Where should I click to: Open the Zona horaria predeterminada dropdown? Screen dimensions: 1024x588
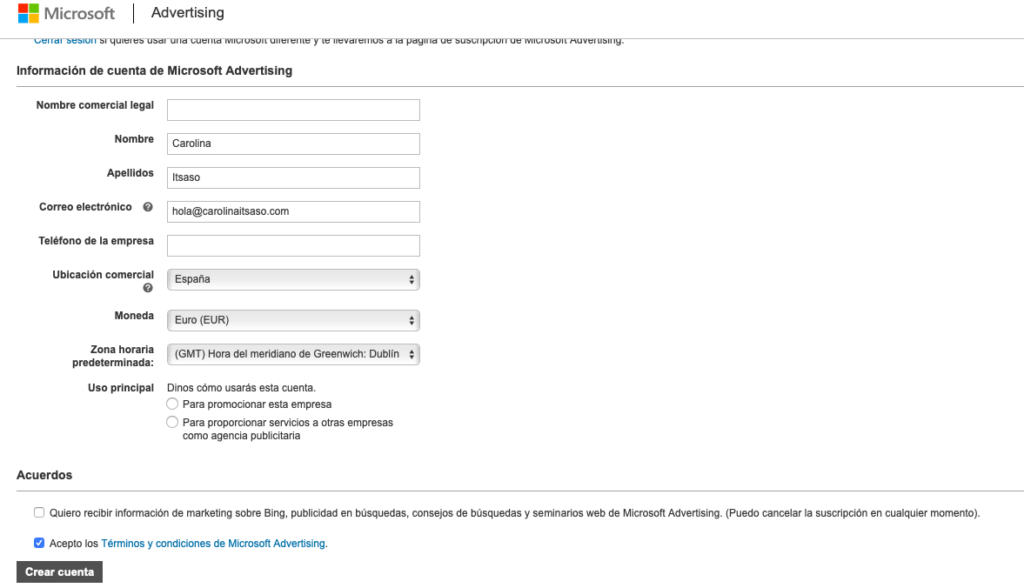click(293, 354)
